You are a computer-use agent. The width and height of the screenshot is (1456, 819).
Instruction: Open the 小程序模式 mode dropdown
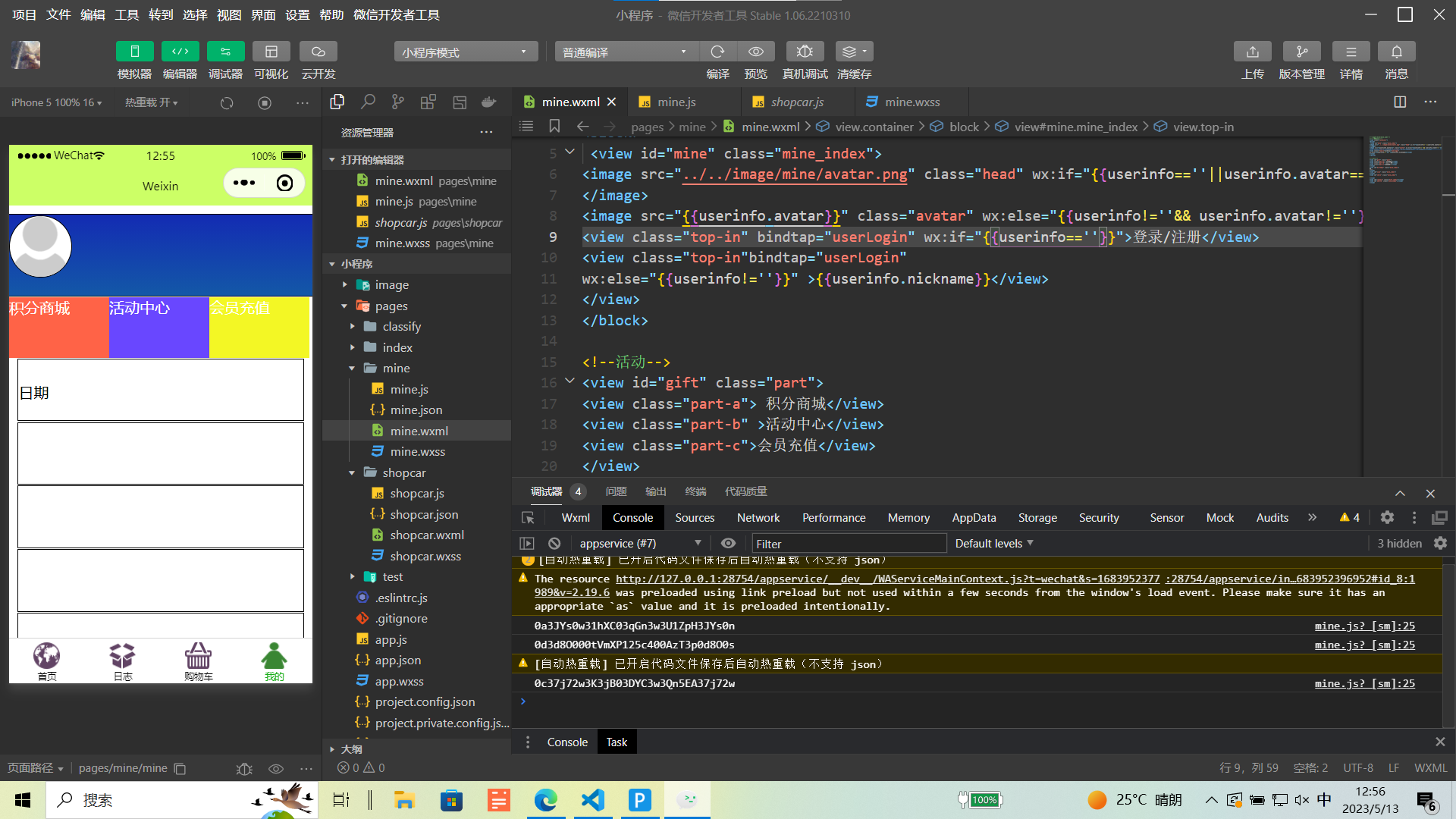click(465, 52)
